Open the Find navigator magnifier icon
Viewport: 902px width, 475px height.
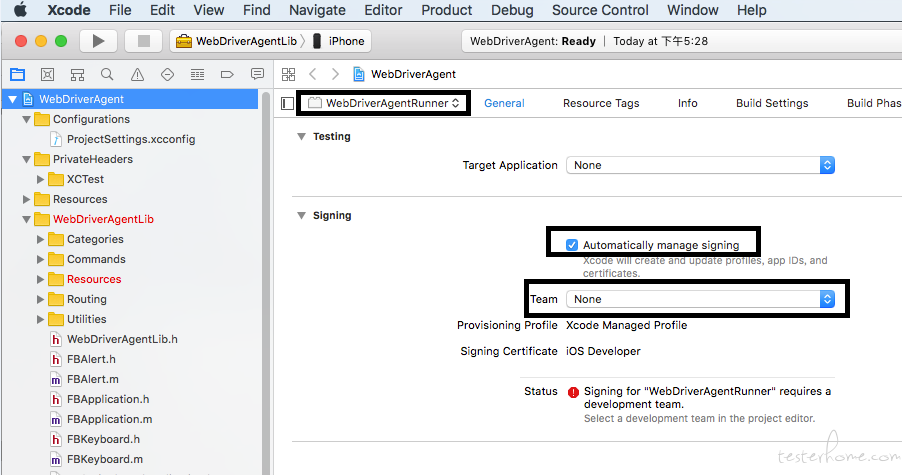tap(107, 74)
